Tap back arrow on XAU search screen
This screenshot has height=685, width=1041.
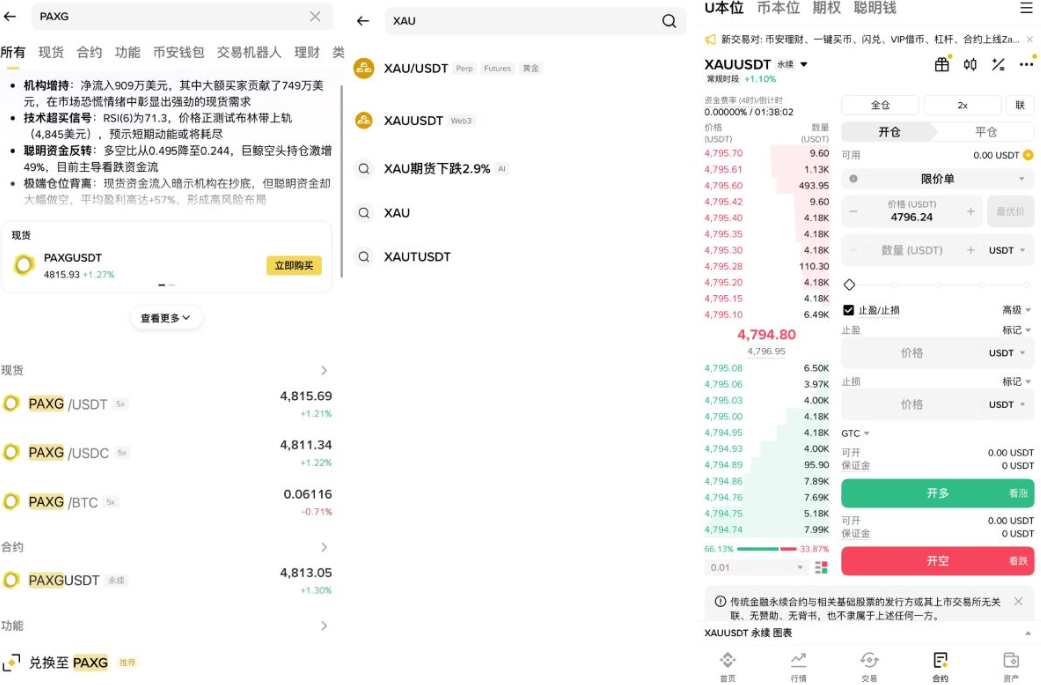[362, 21]
